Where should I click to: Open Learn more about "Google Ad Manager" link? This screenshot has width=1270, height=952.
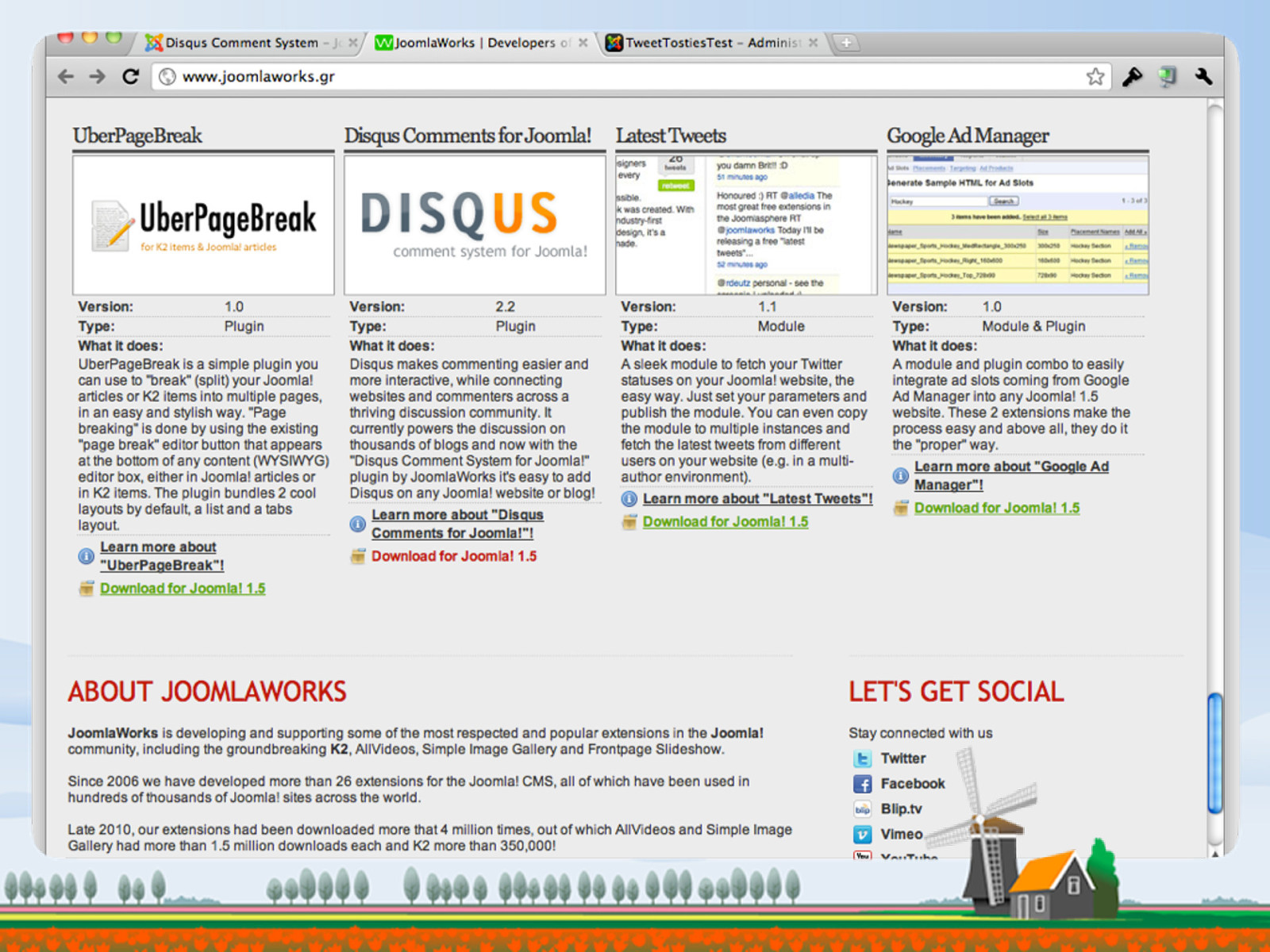pos(1011,475)
